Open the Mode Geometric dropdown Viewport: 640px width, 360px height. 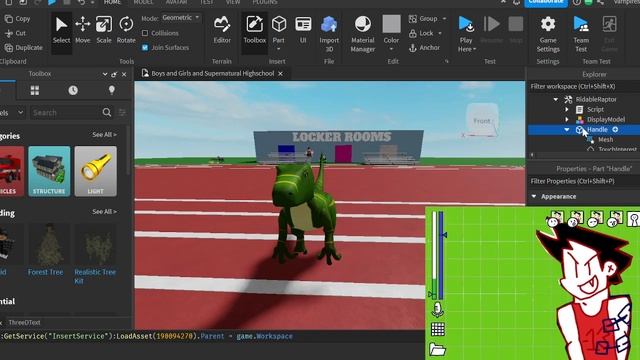point(181,18)
